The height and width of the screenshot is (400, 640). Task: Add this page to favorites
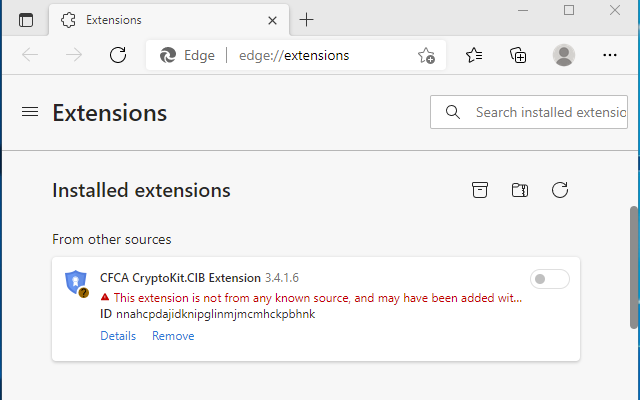(426, 55)
